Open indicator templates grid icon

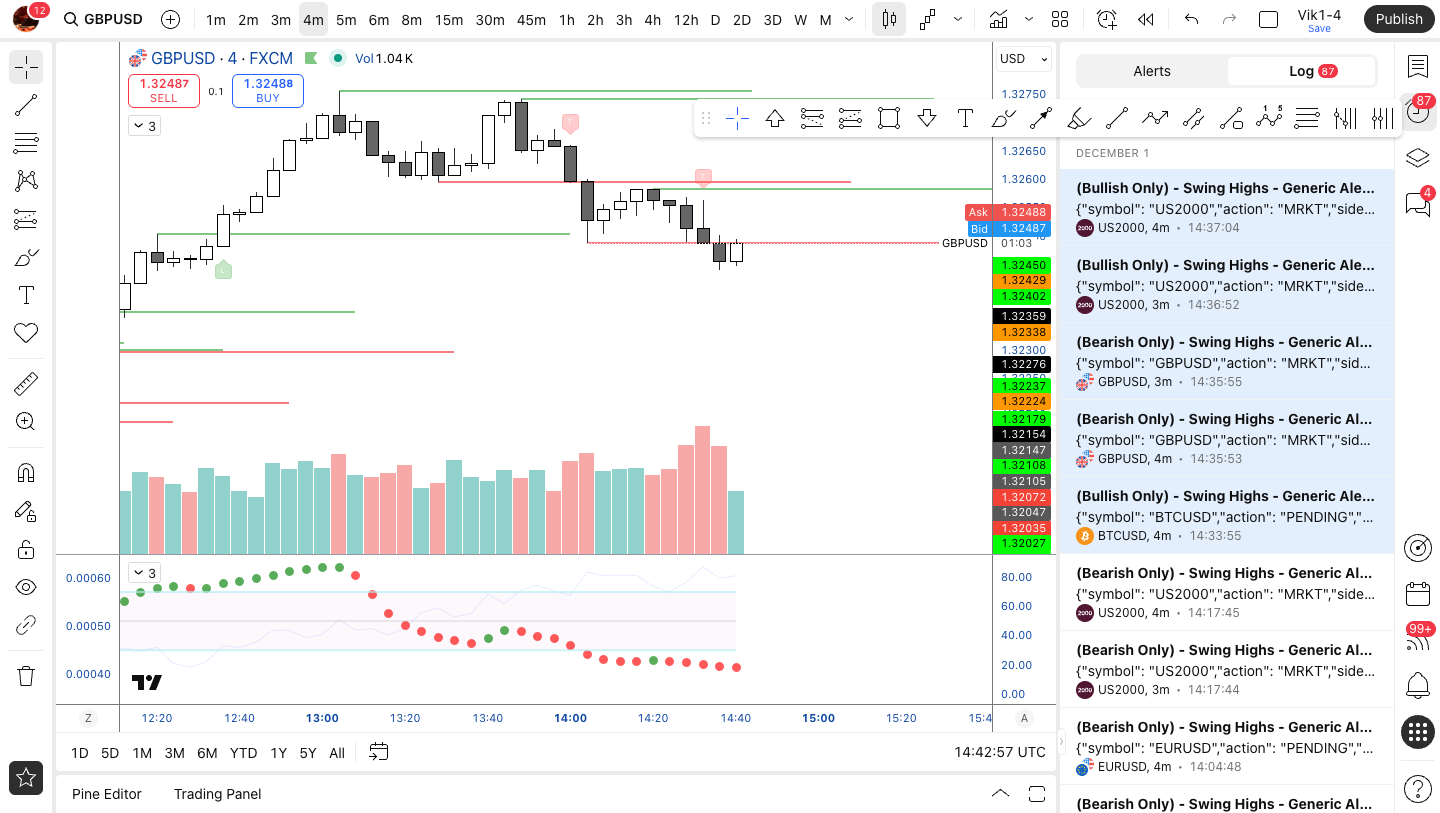click(1060, 19)
